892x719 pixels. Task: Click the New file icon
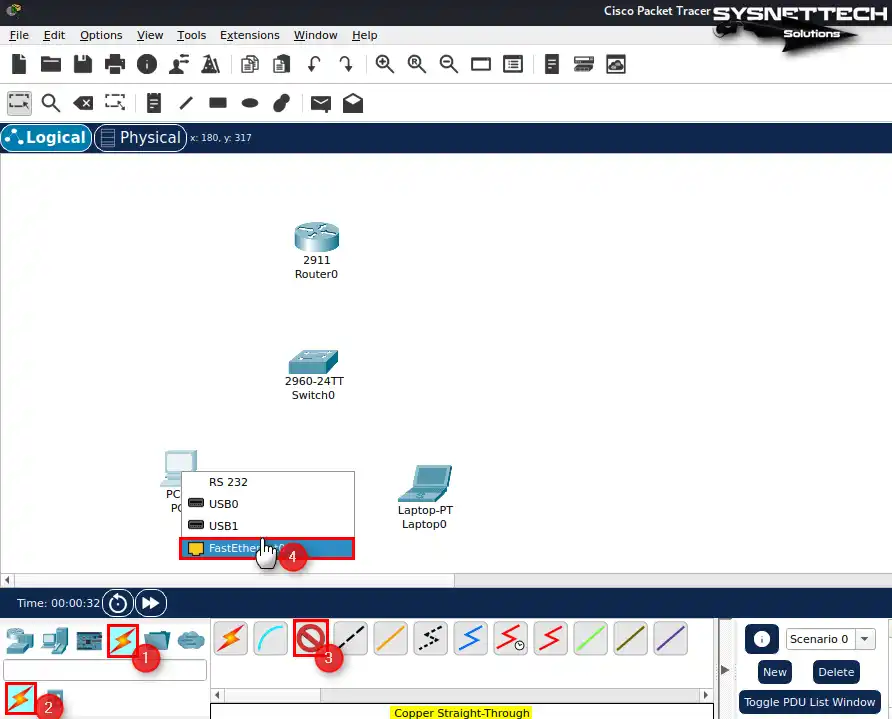tap(19, 64)
